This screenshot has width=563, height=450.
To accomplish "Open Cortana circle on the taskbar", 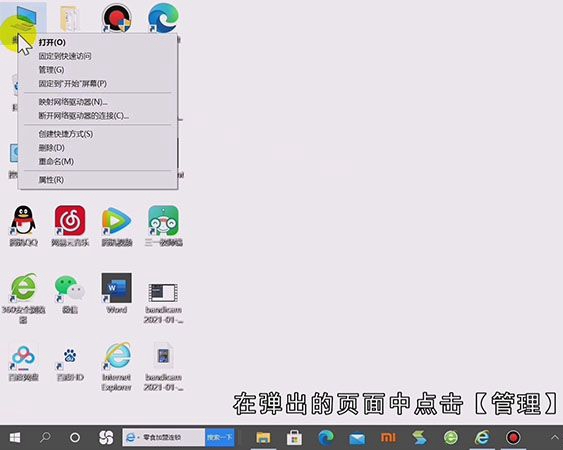I will [75, 437].
